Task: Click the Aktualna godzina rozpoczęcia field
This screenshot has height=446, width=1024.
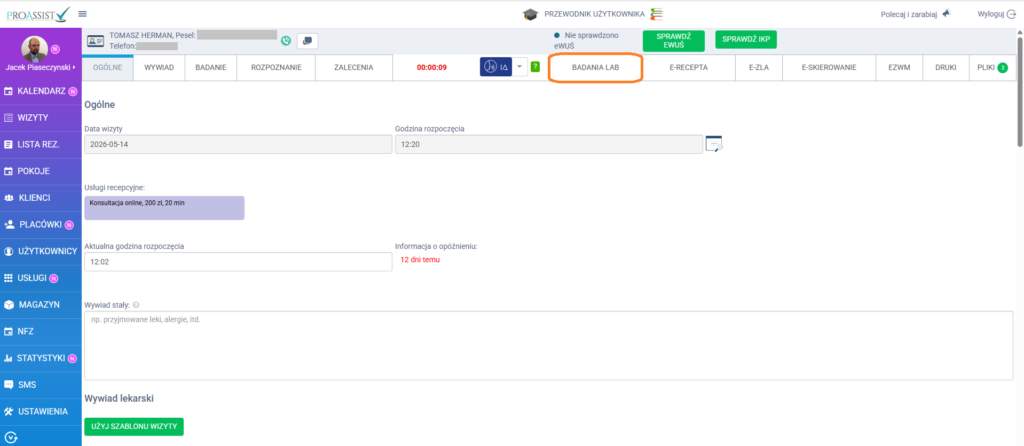Action: (x=238, y=262)
